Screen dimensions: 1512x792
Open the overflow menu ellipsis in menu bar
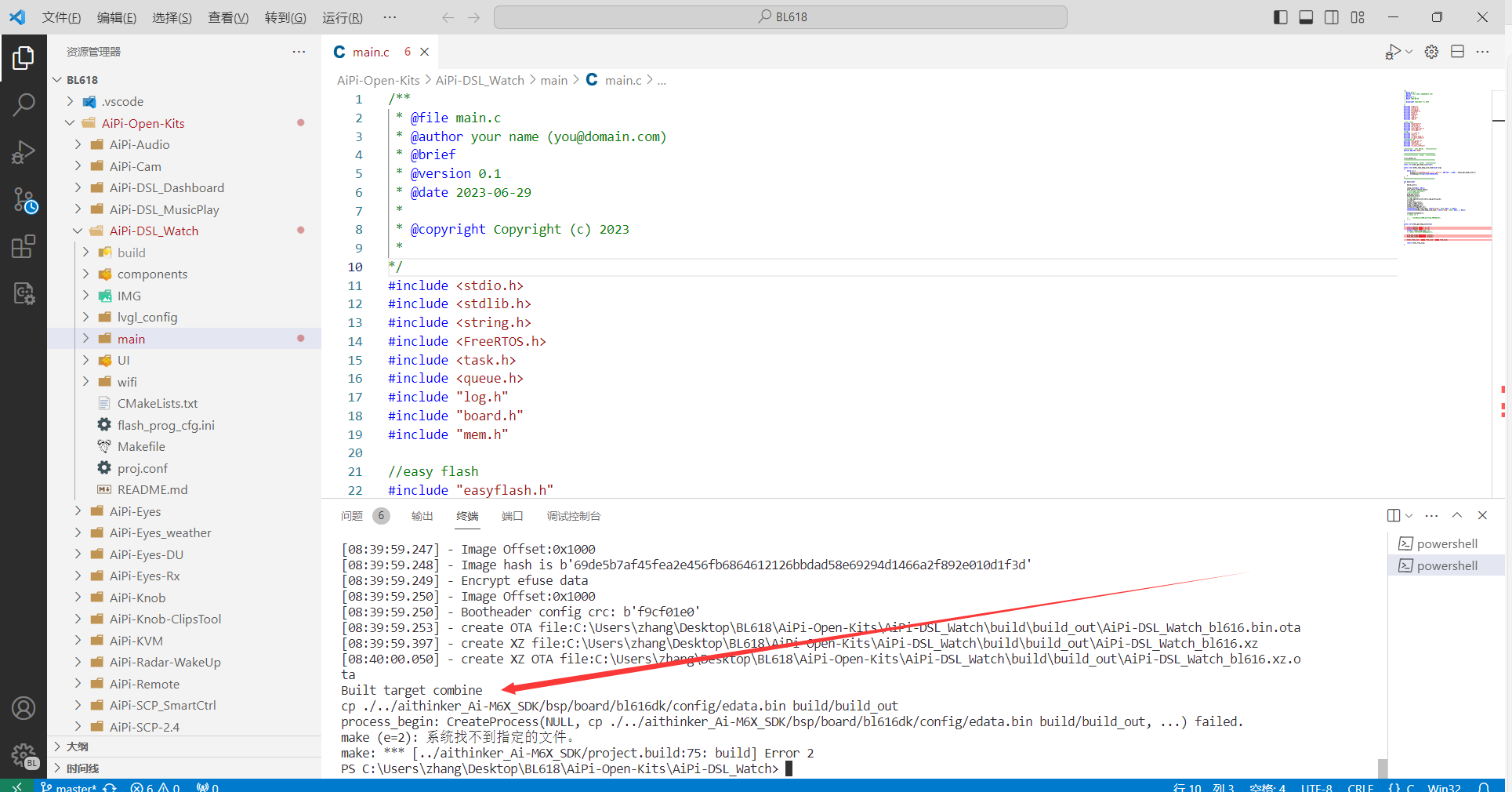point(390,17)
